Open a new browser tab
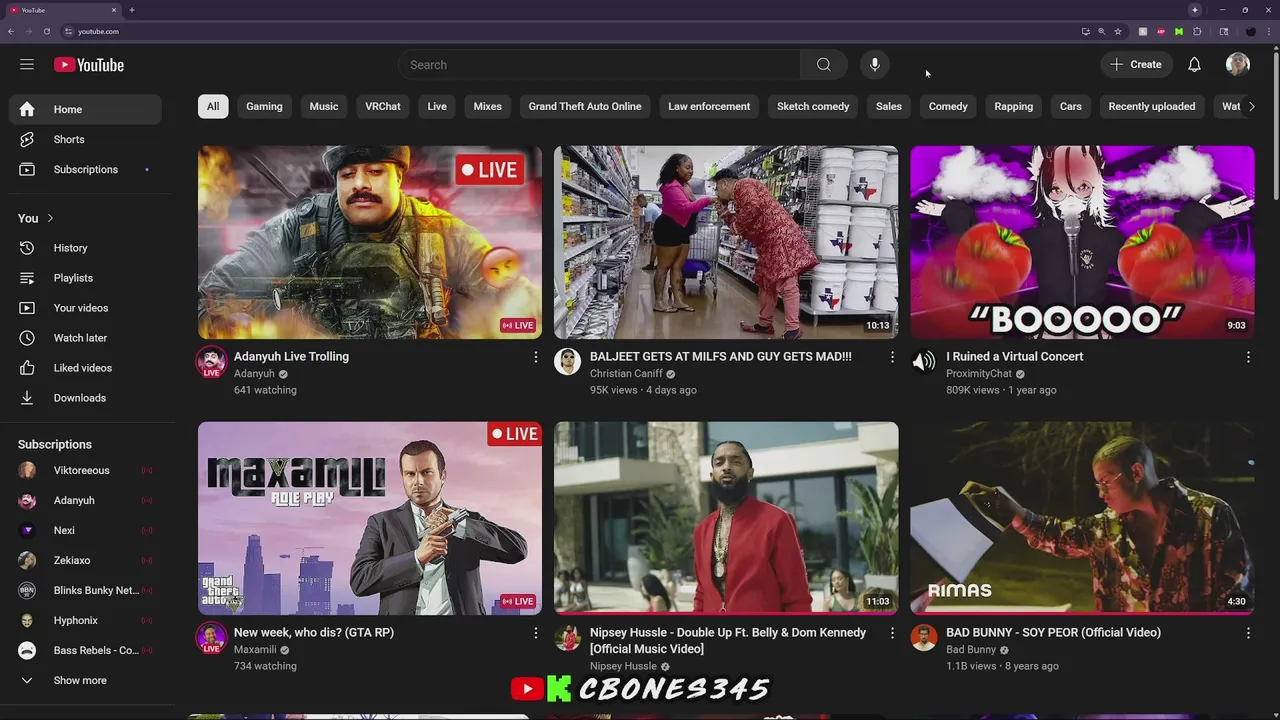Viewport: 1280px width, 720px height. click(131, 10)
